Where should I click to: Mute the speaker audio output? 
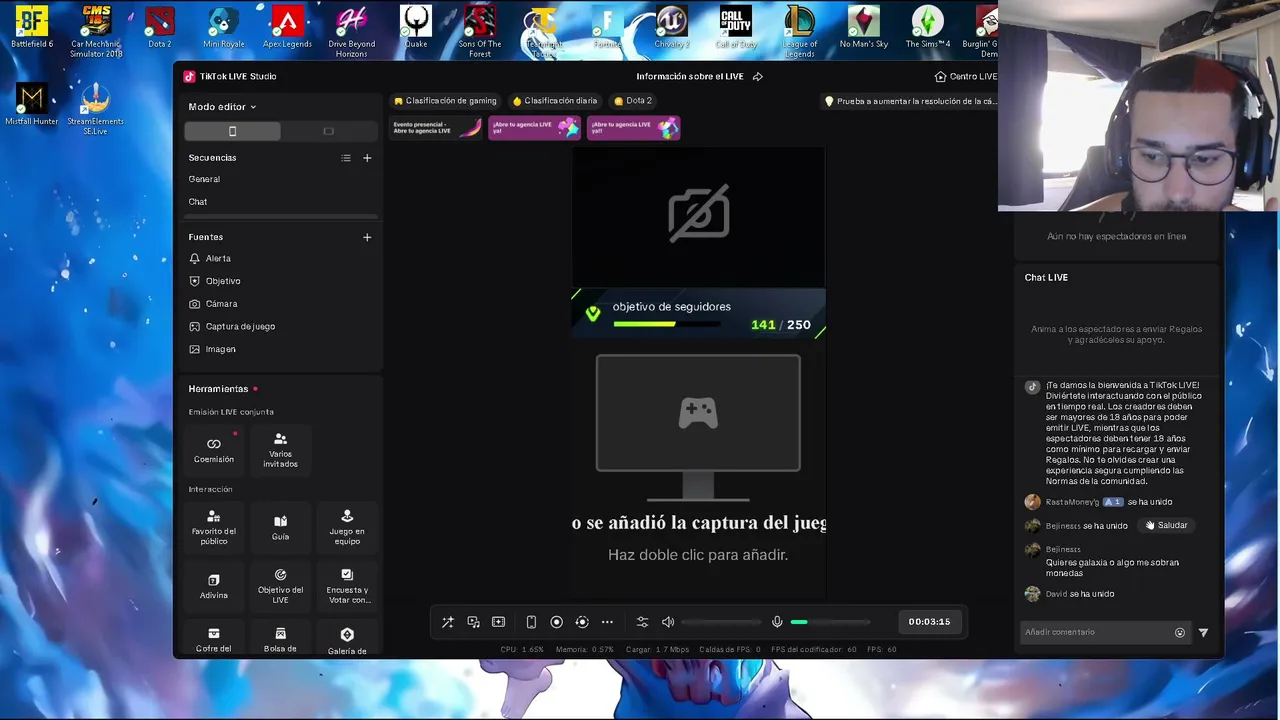[x=668, y=622]
